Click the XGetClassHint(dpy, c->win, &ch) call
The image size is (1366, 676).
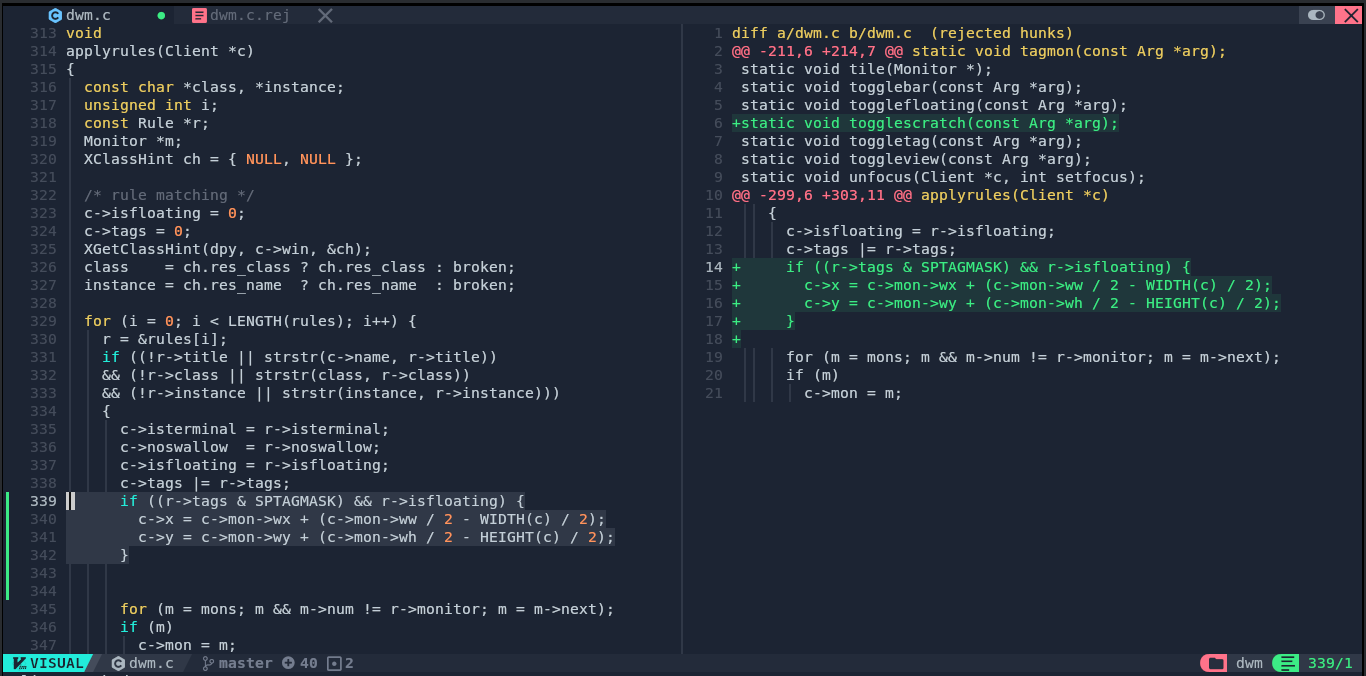228,249
